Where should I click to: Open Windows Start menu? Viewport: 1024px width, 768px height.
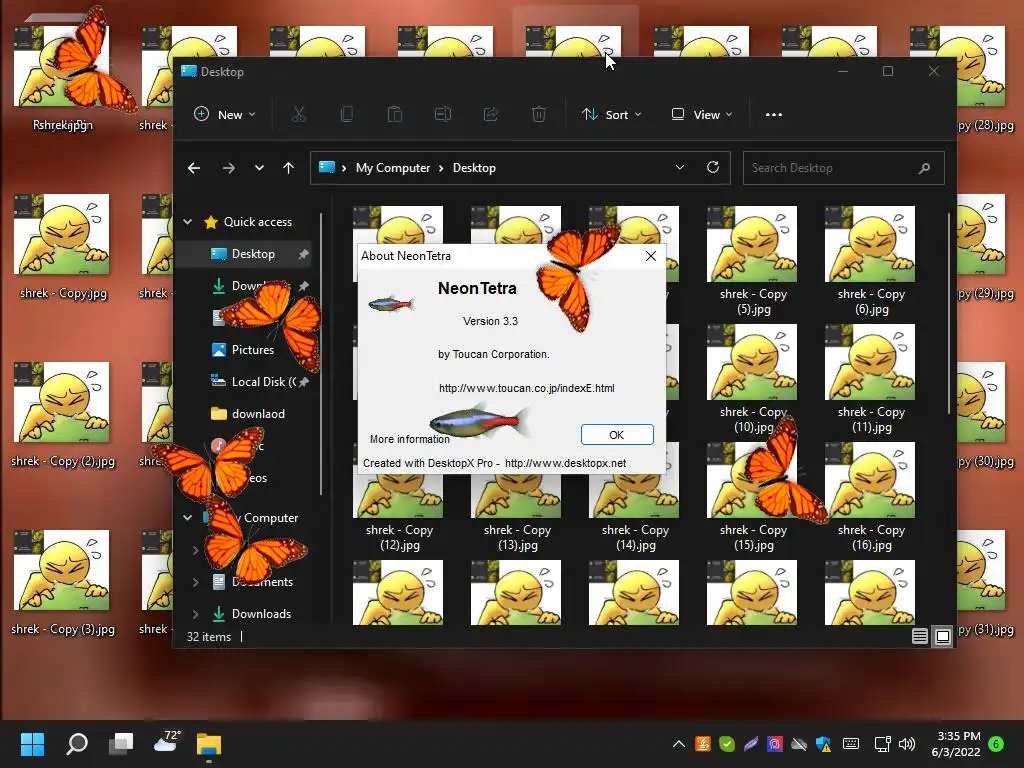pos(32,744)
